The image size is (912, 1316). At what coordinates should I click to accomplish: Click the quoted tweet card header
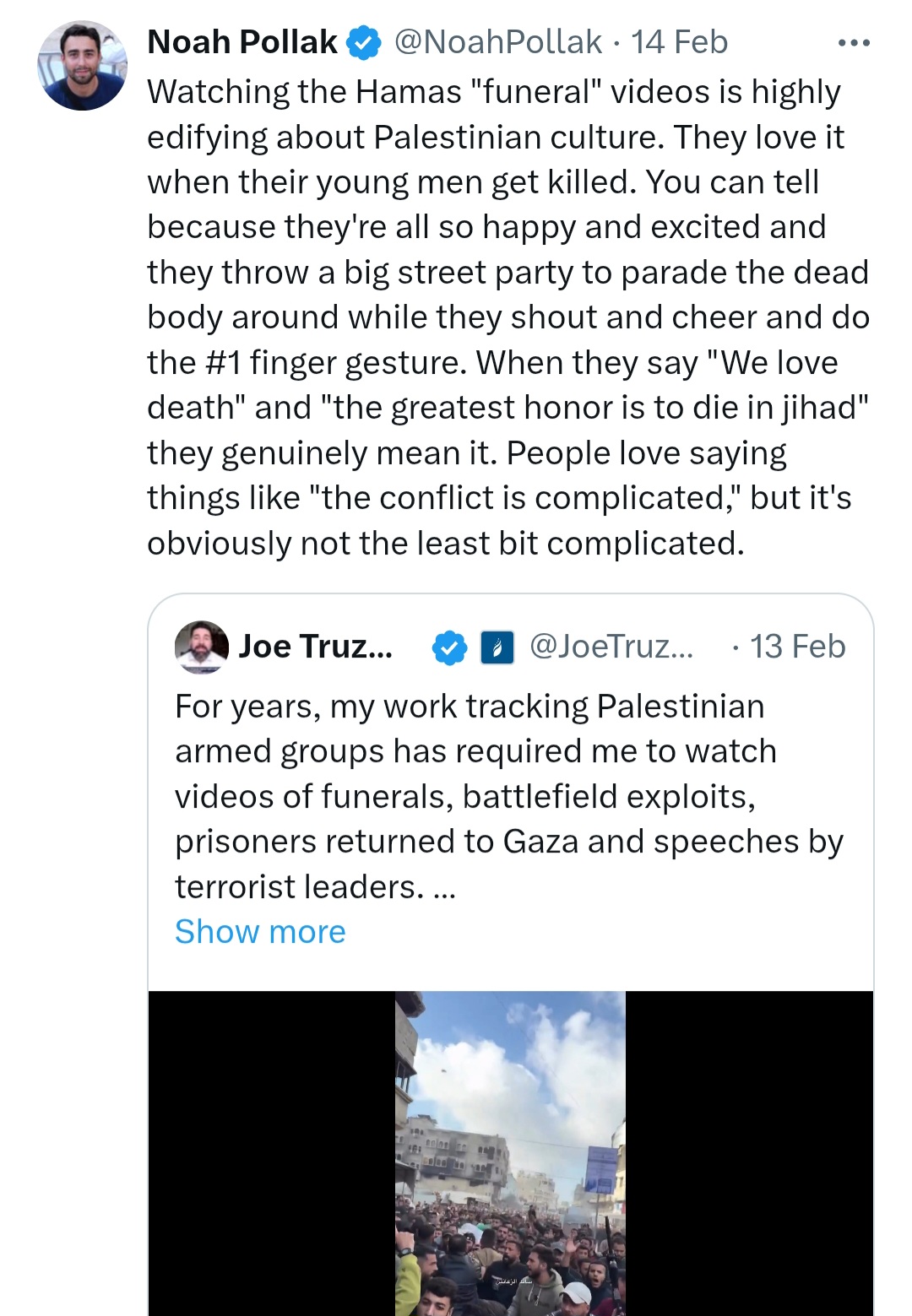510,647
